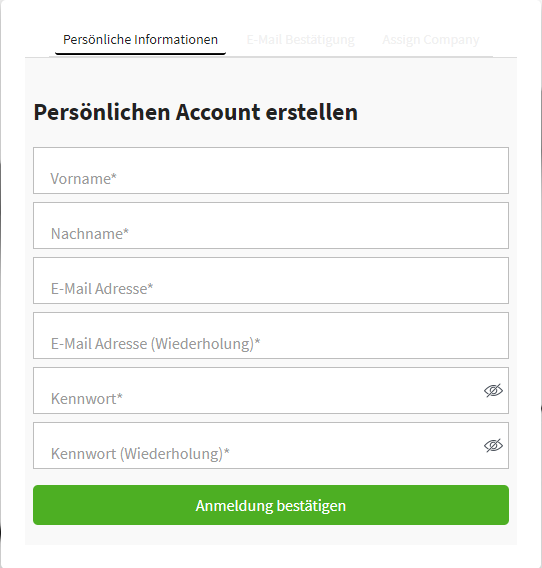Click into the E-Mail Adresse field

(x=271, y=280)
